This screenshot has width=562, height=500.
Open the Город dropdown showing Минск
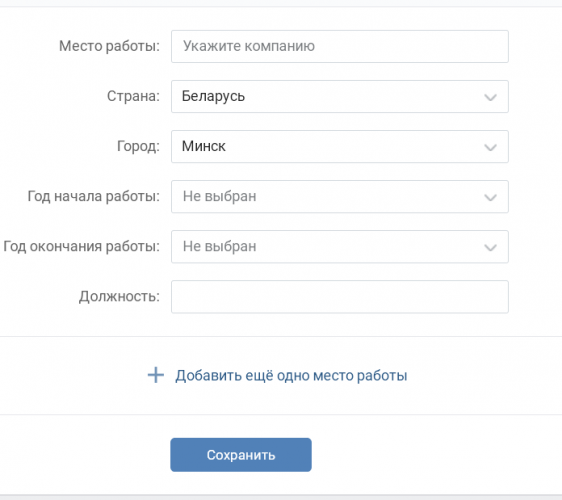pyautogui.click(x=340, y=147)
